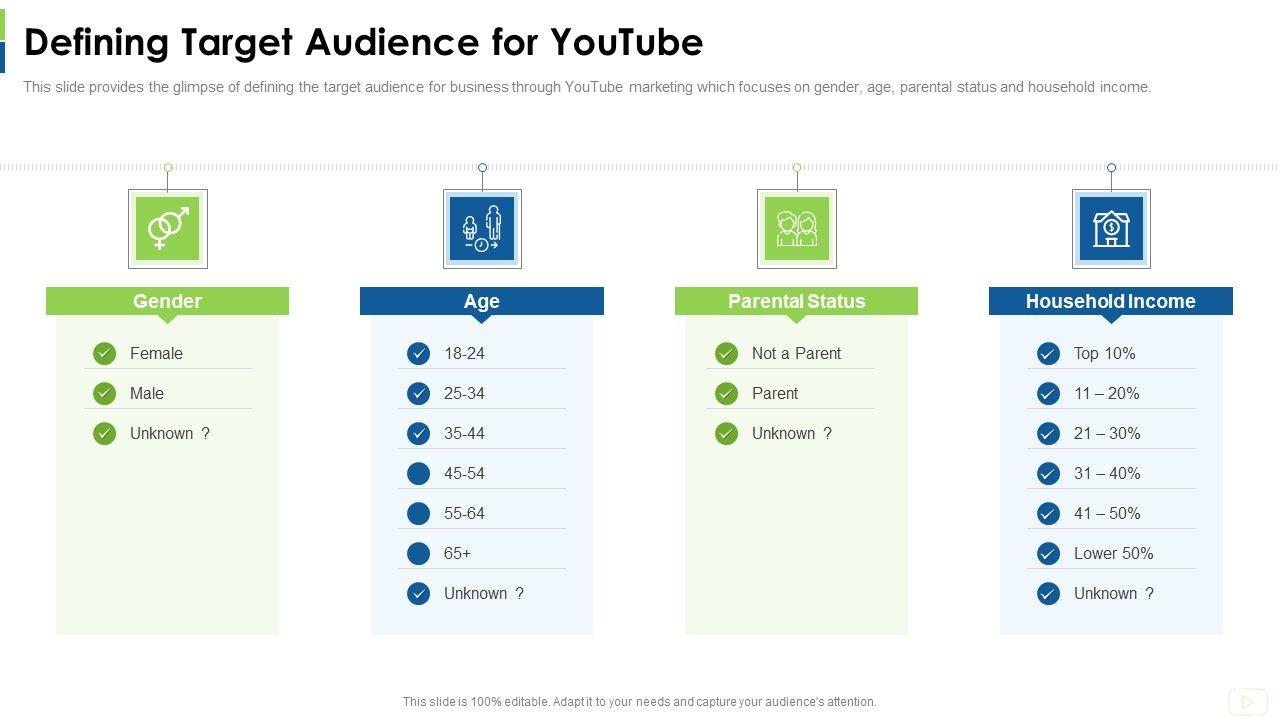
Task: Click the "Lower 50%" label
Action: tap(1114, 553)
